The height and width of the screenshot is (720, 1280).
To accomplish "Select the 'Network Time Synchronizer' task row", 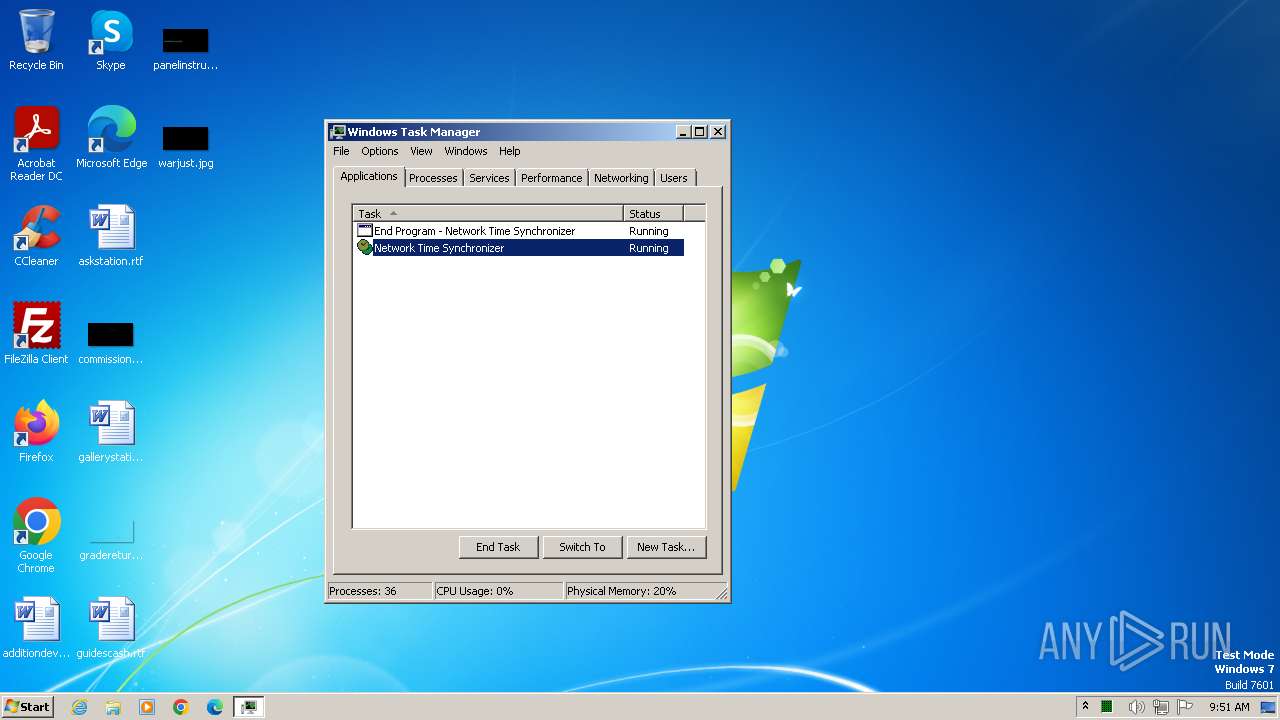I will click(520, 248).
